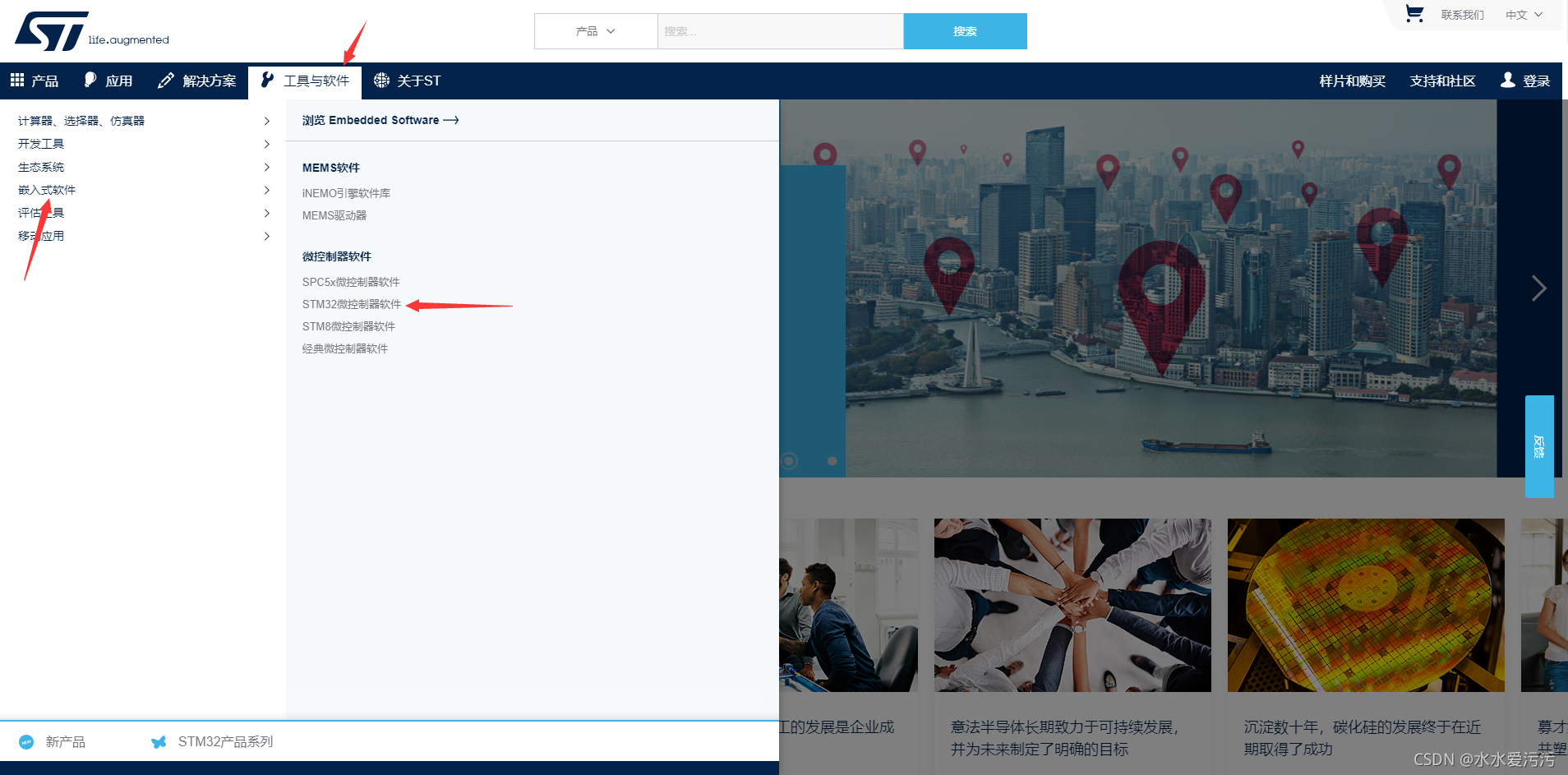Click the MEMS软件 heading
Viewport: 1568px width, 775px height.
(x=331, y=168)
